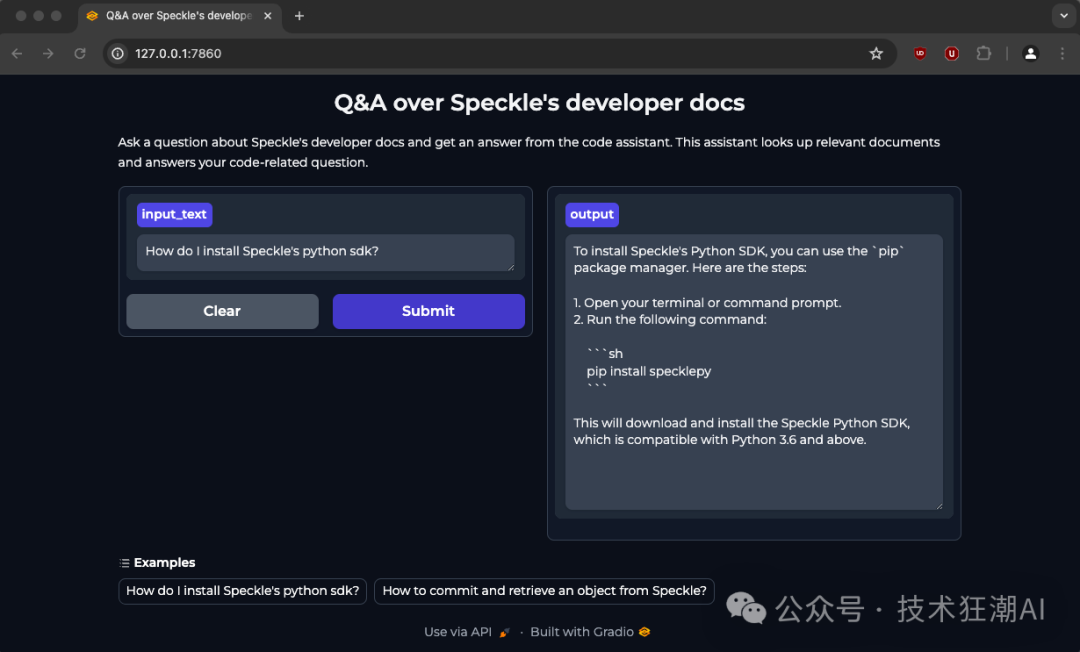
Task: Click the Use via API link
Action: pos(457,631)
